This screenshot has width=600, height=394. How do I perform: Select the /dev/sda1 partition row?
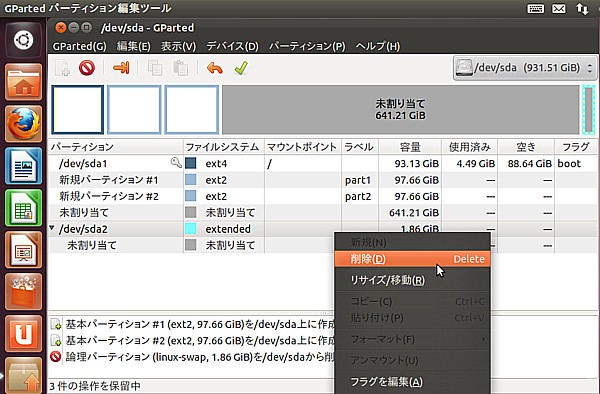(323, 163)
